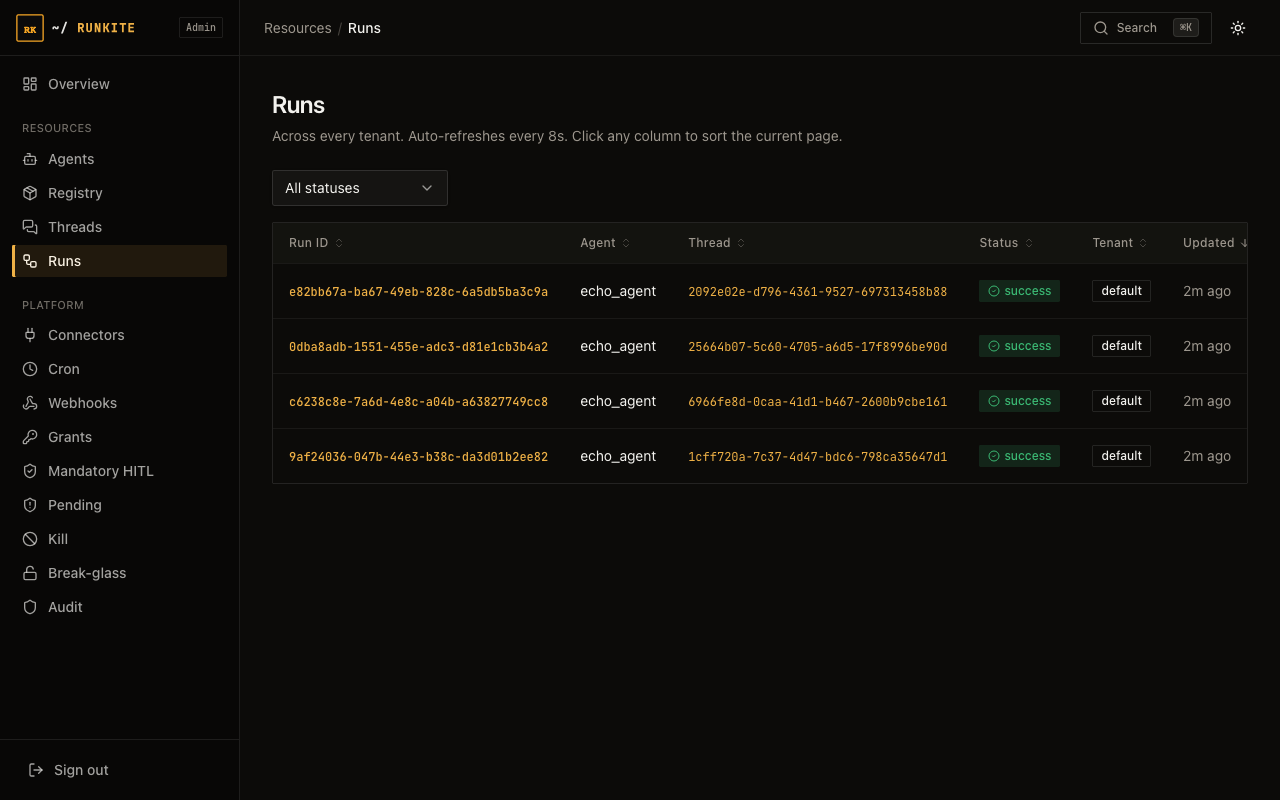Viewport: 1280px width, 800px height.
Task: Click the Agents robot icon
Action: (x=30, y=159)
